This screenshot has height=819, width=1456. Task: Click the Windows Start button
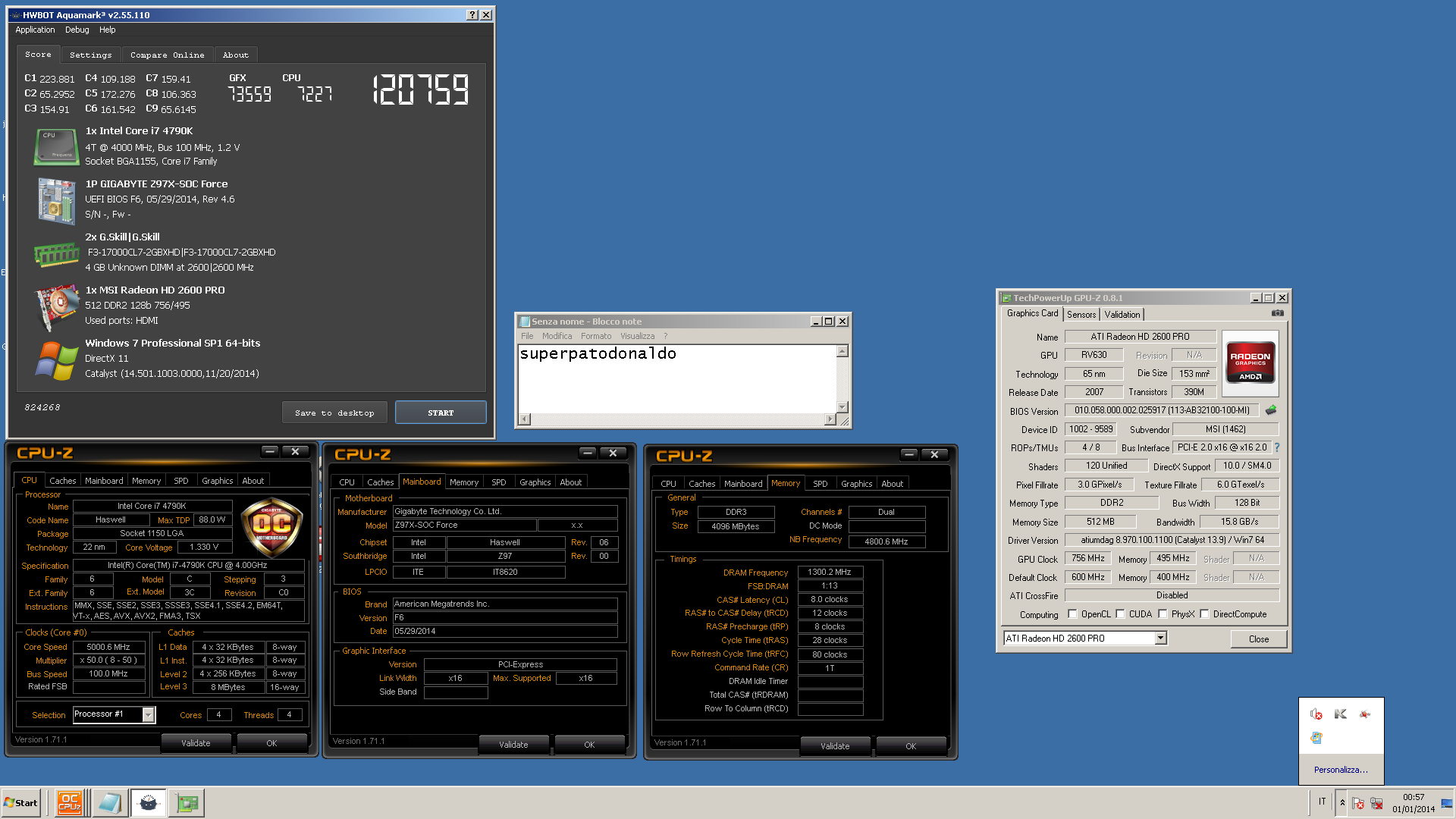[20, 802]
